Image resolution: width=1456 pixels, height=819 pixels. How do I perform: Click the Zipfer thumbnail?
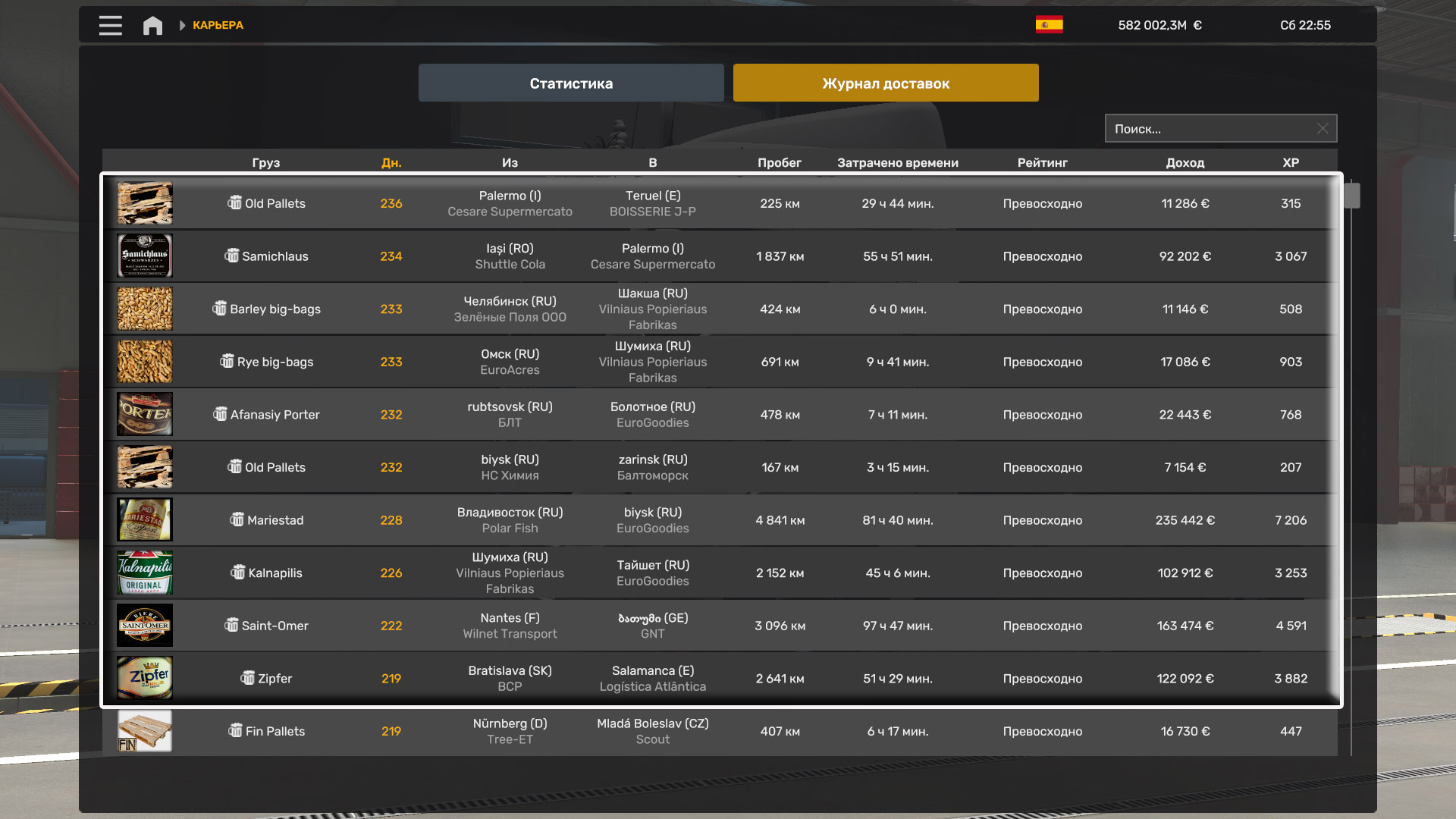145,678
